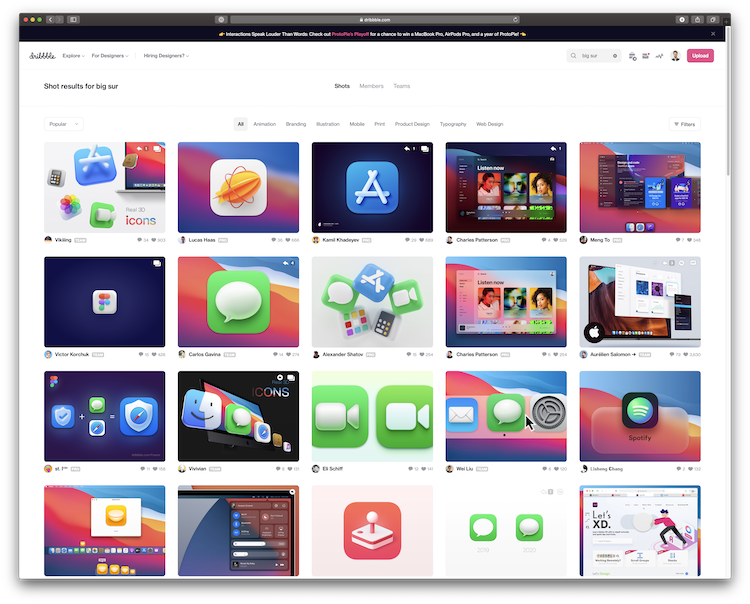
Task: Click the magnifier icon in search box
Action: point(573,56)
